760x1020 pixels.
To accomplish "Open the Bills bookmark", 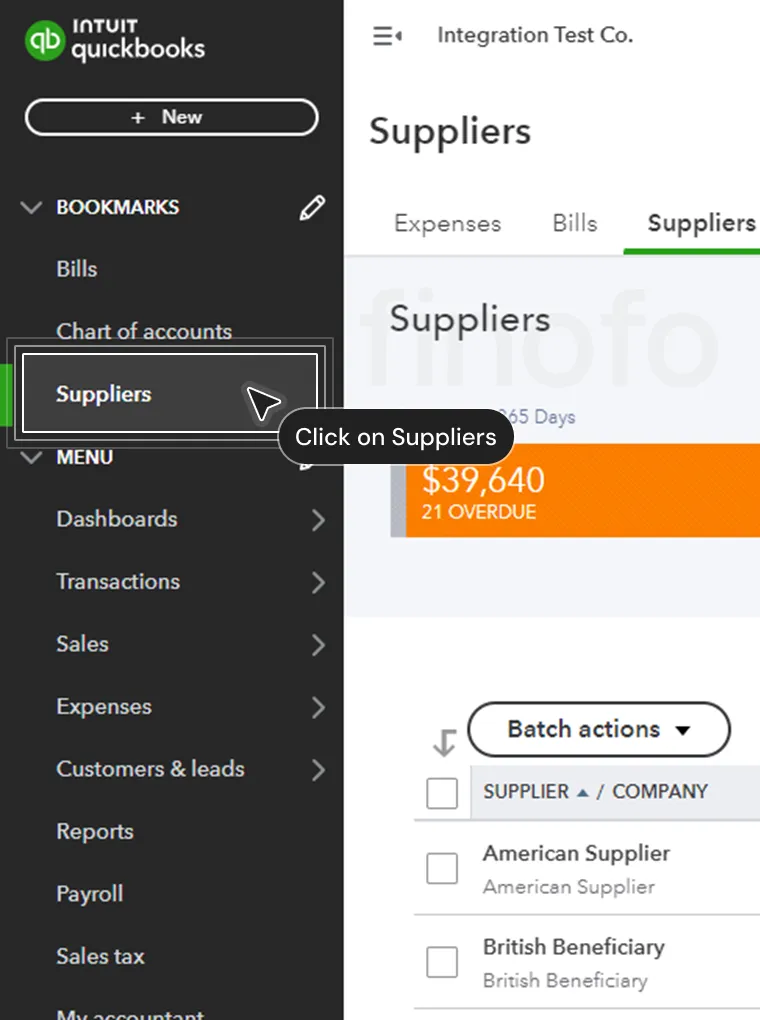I will click(77, 269).
